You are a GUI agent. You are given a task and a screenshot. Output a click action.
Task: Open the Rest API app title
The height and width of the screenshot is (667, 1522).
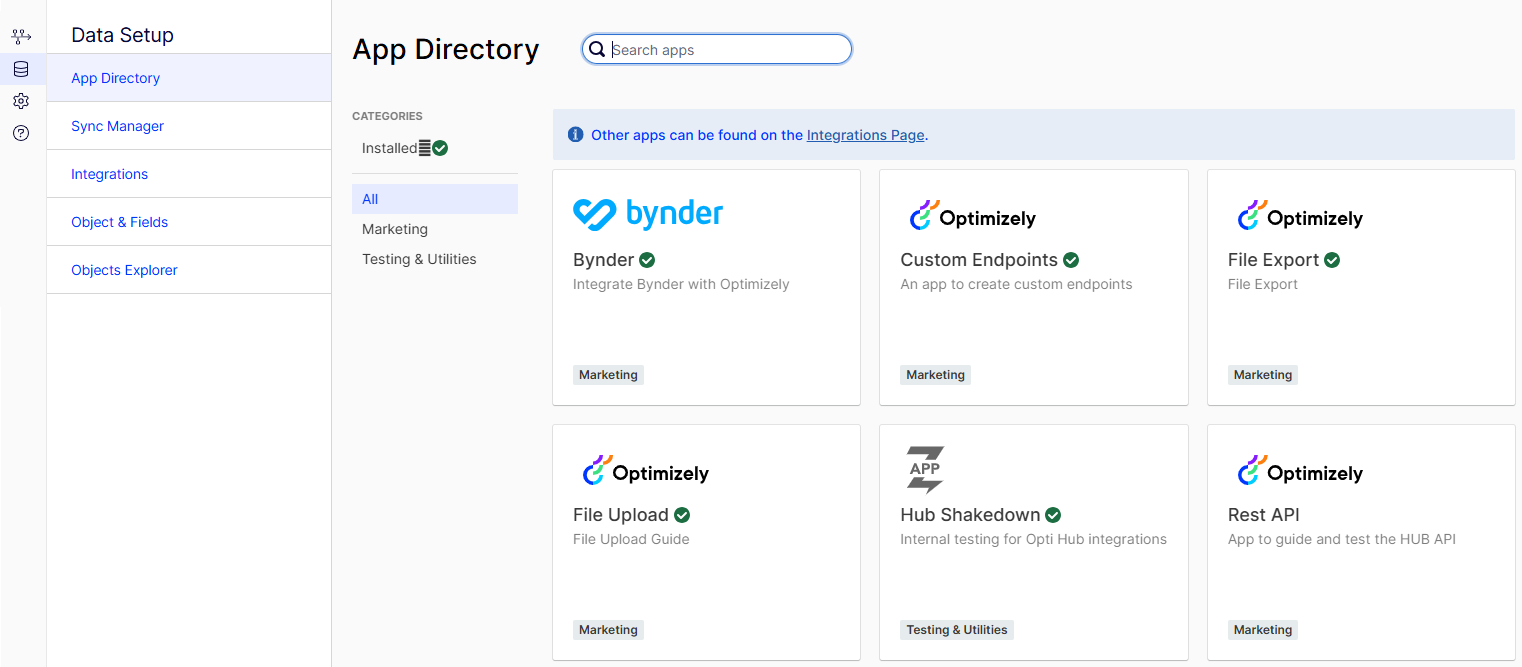tap(1264, 515)
